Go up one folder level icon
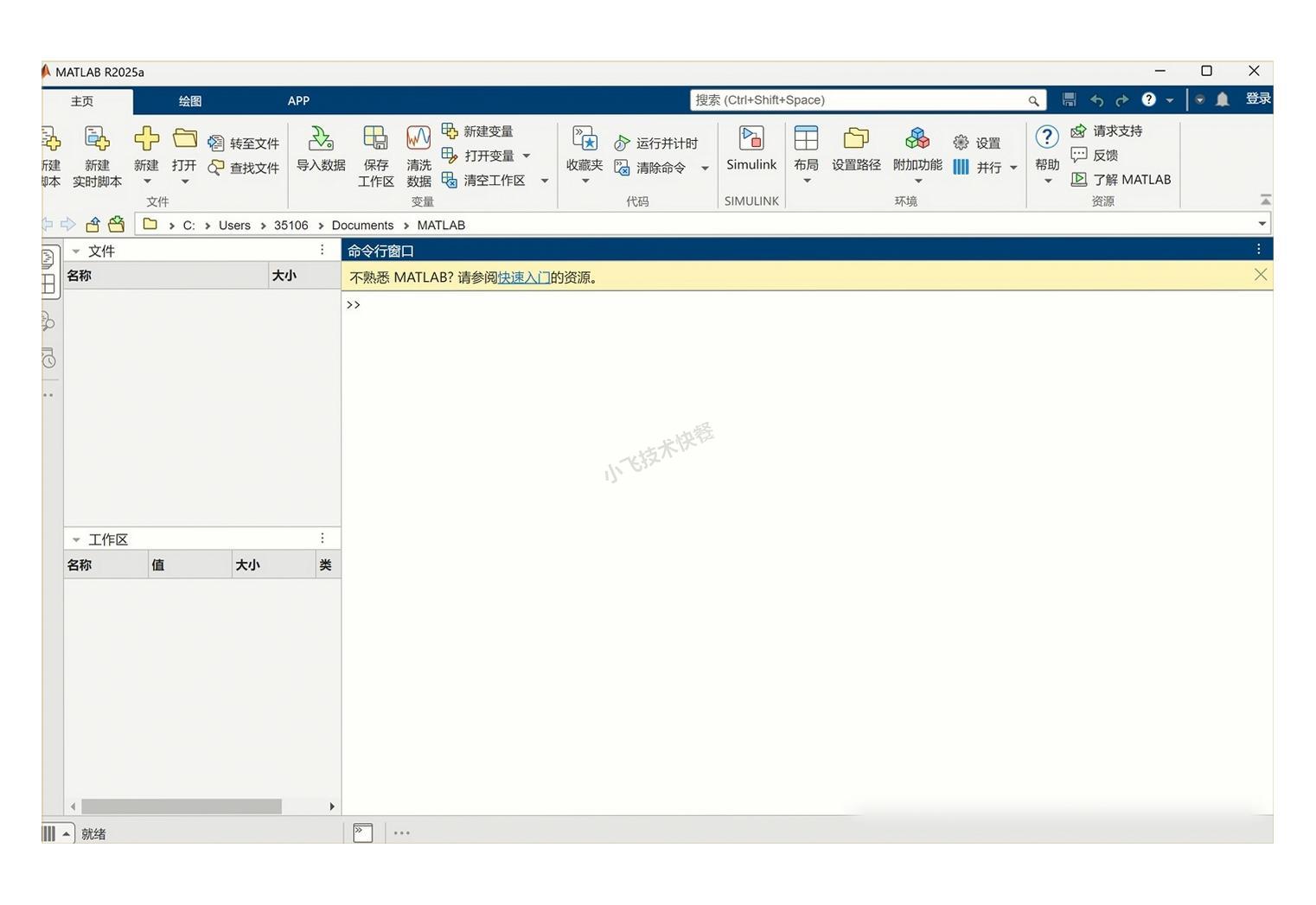Screen dimensions: 1316x905 (93, 225)
